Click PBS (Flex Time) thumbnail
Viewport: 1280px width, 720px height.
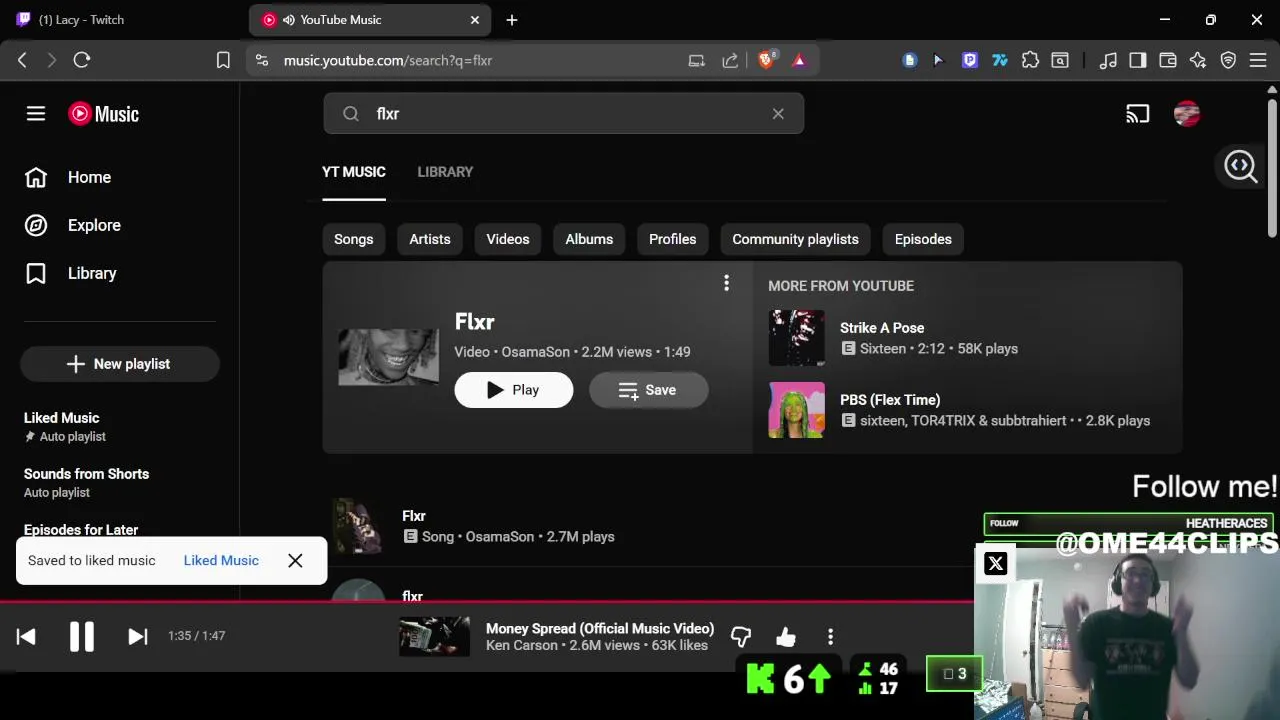pos(797,410)
